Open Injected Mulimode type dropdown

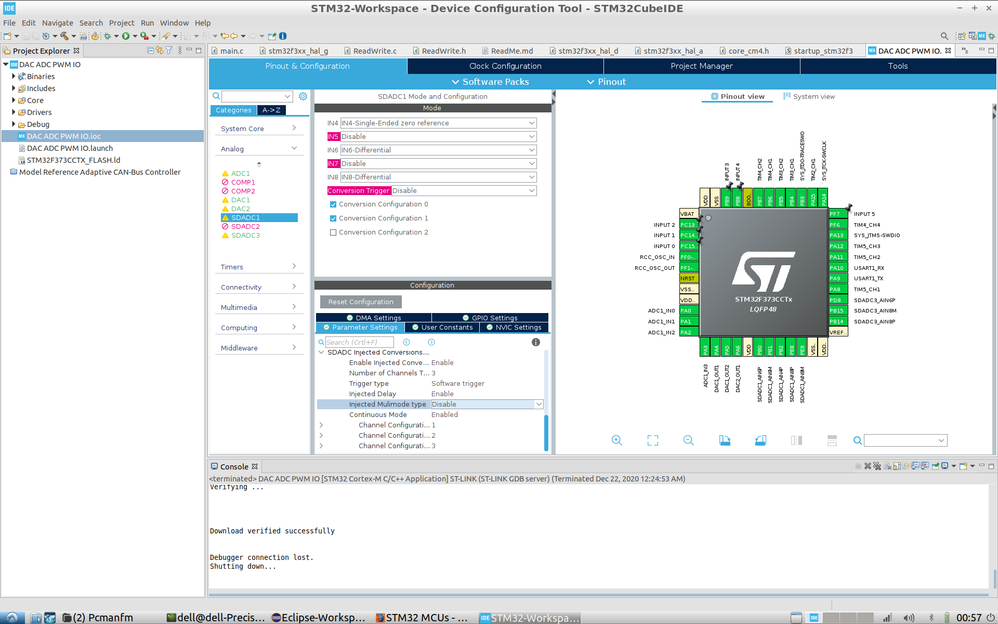[x=487, y=404]
